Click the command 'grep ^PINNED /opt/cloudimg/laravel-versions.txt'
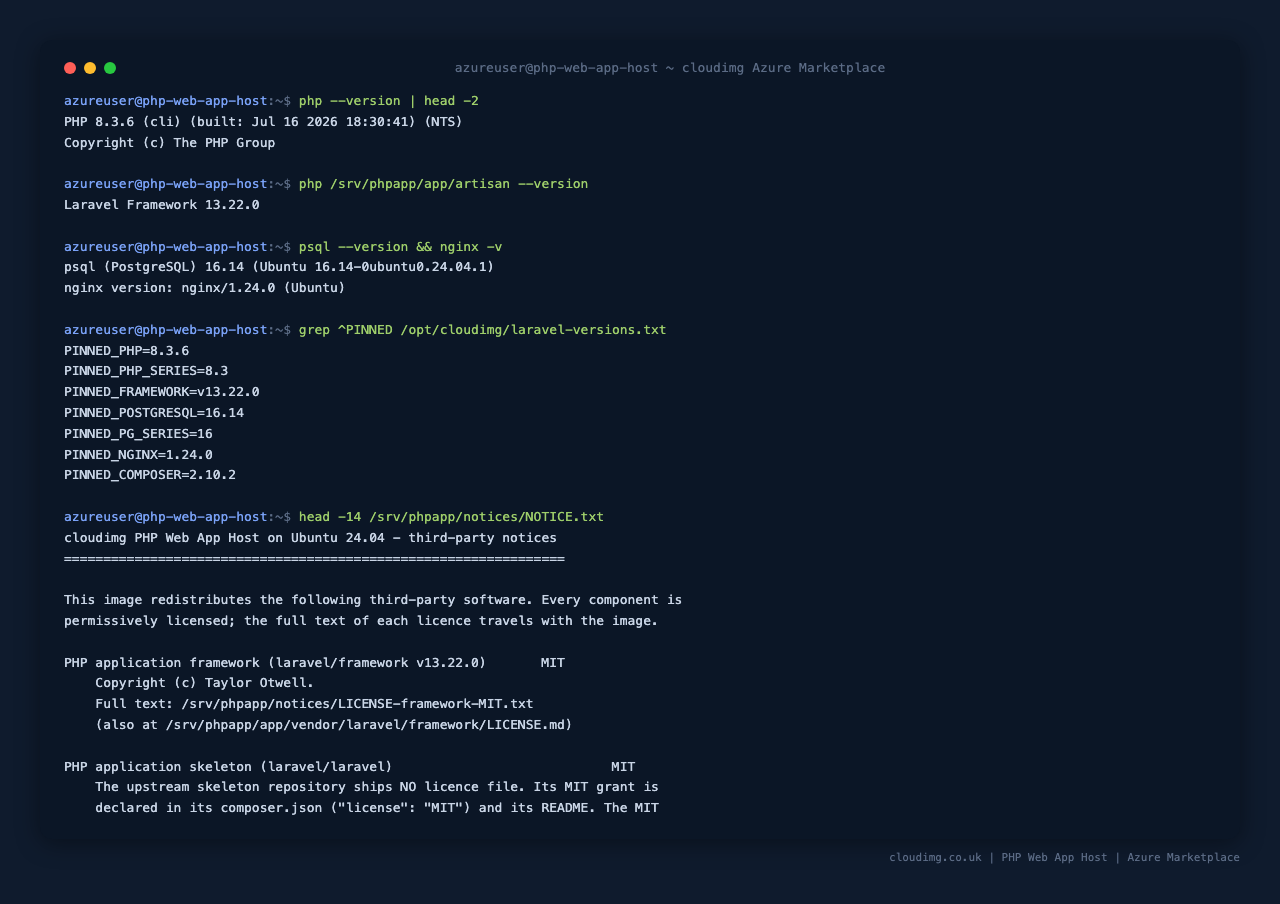This screenshot has height=904, width=1280. coord(482,330)
